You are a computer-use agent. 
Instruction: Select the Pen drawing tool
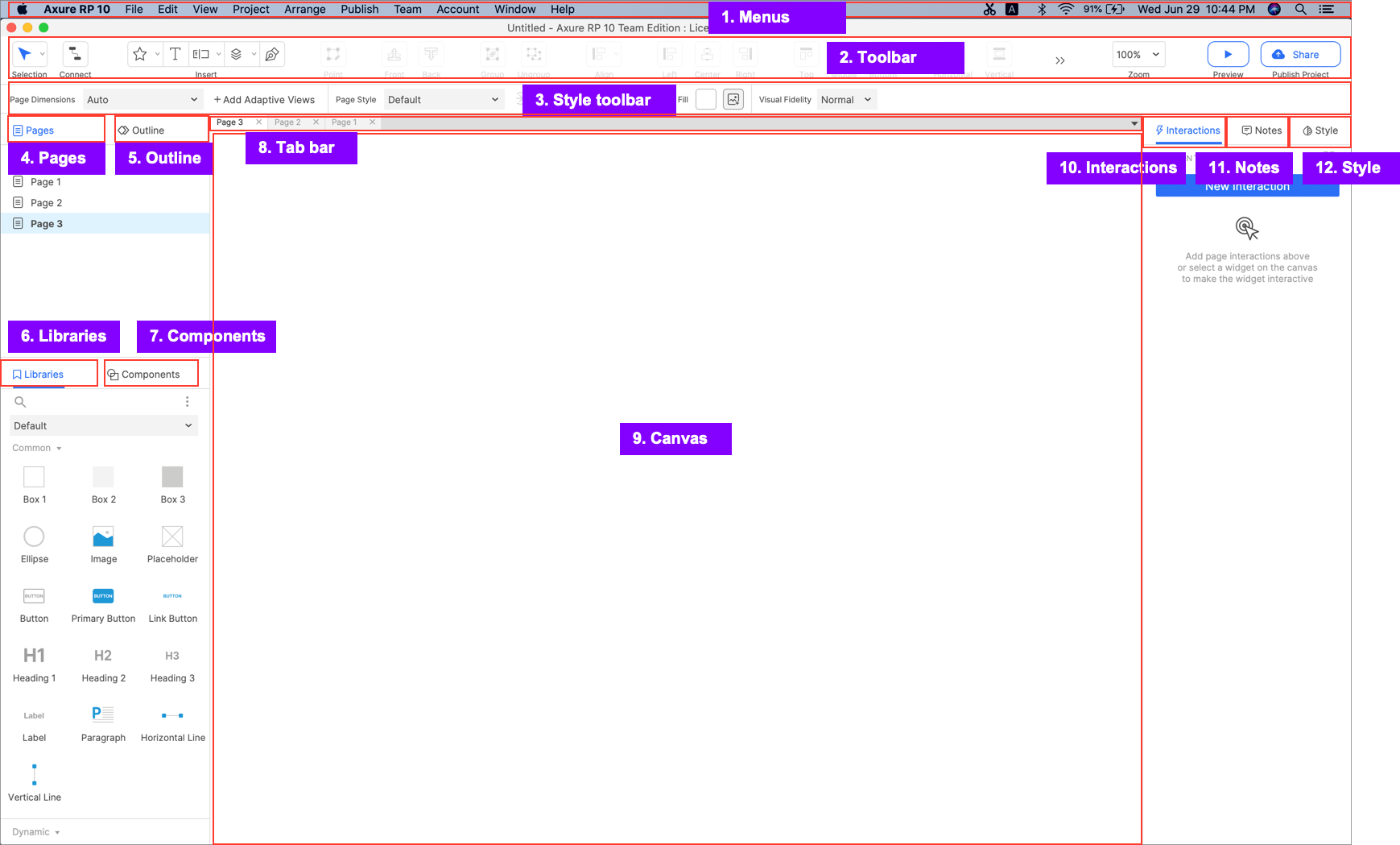[272, 54]
